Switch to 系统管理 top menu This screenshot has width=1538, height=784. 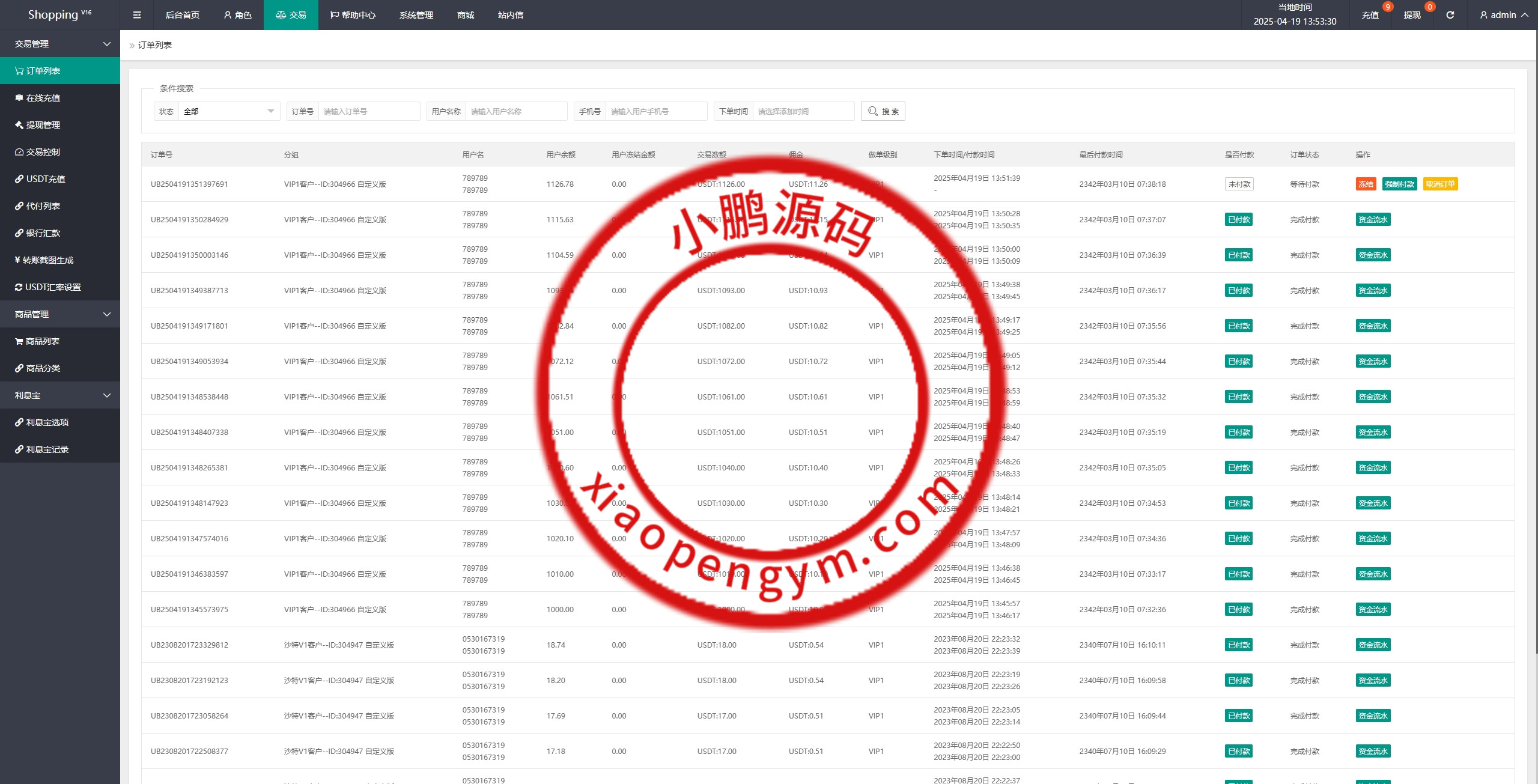pos(416,15)
